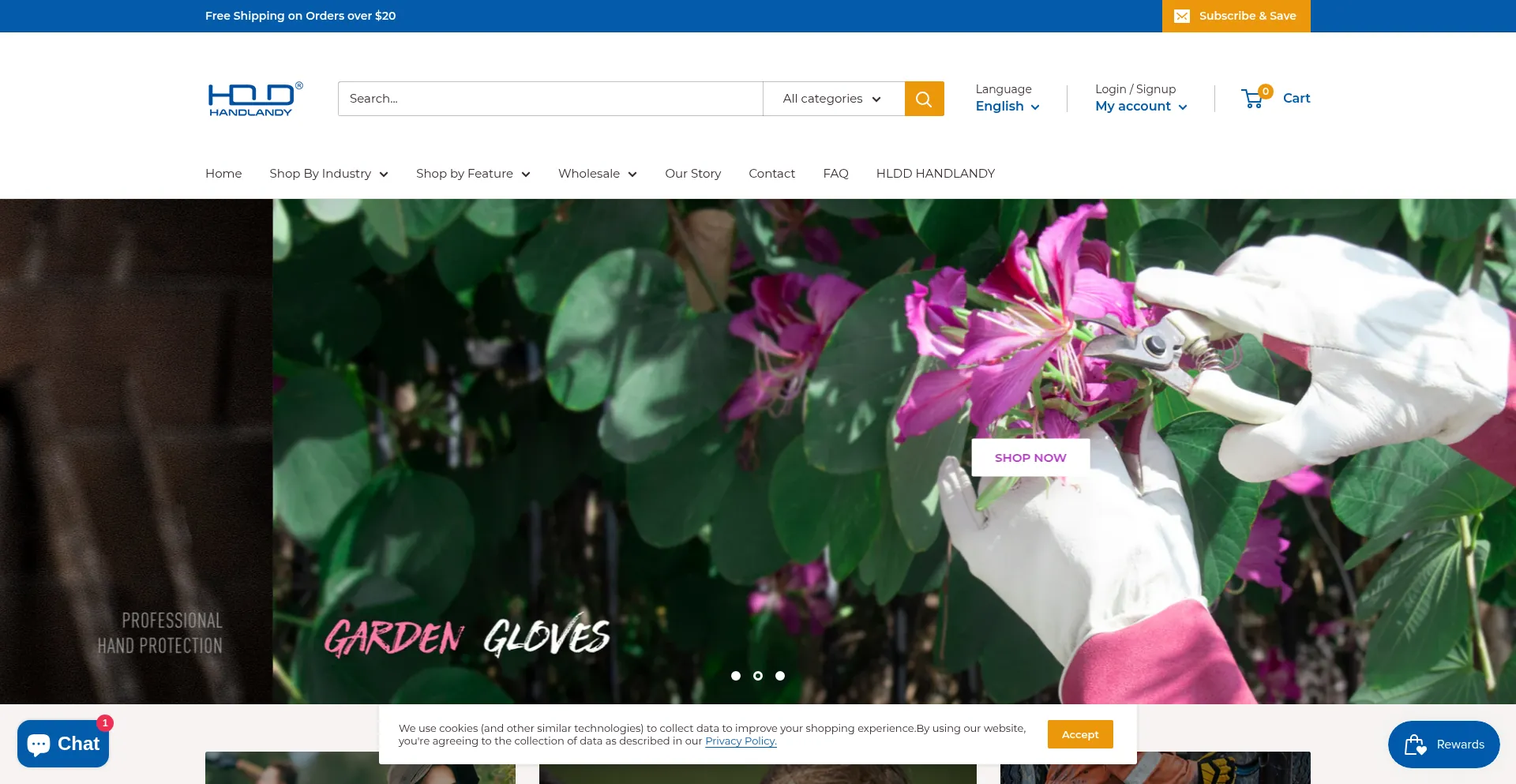The height and width of the screenshot is (784, 1516).
Task: Open the Rewards bag widget
Action: tap(1443, 745)
